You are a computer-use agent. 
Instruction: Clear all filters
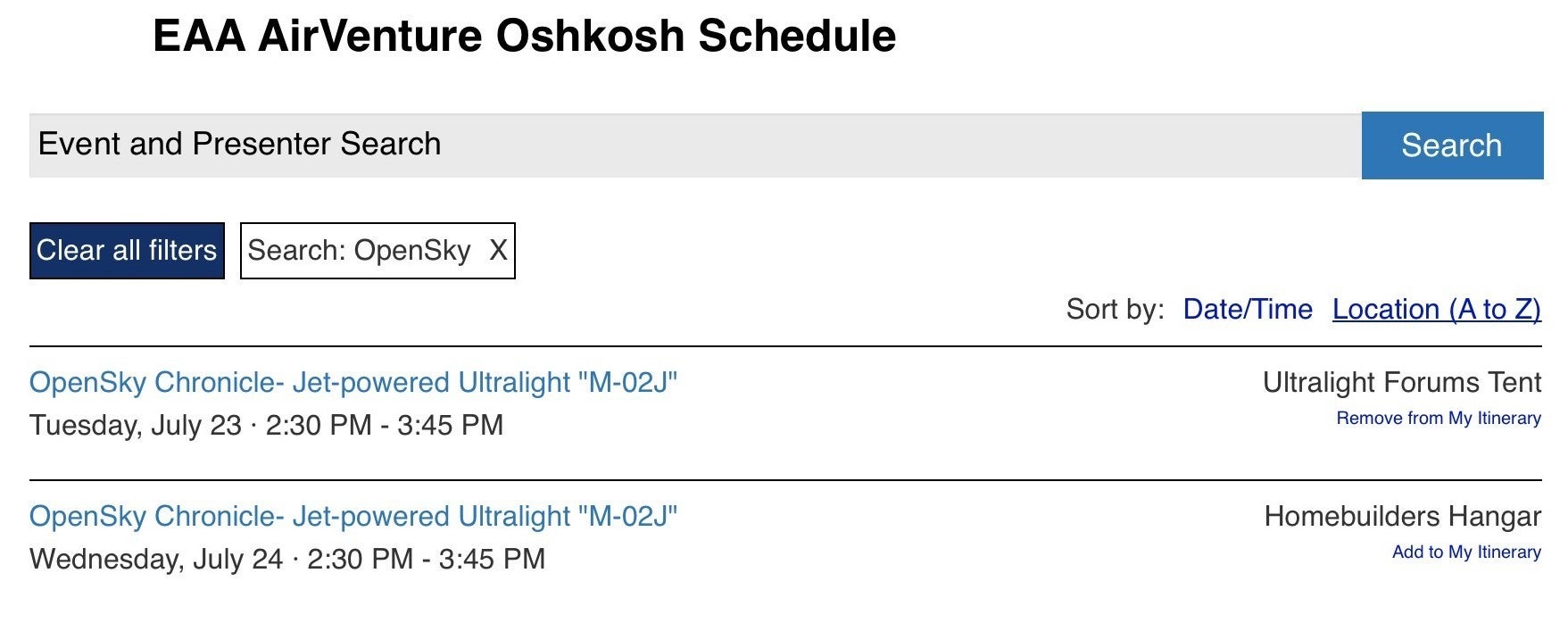pyautogui.click(x=127, y=251)
